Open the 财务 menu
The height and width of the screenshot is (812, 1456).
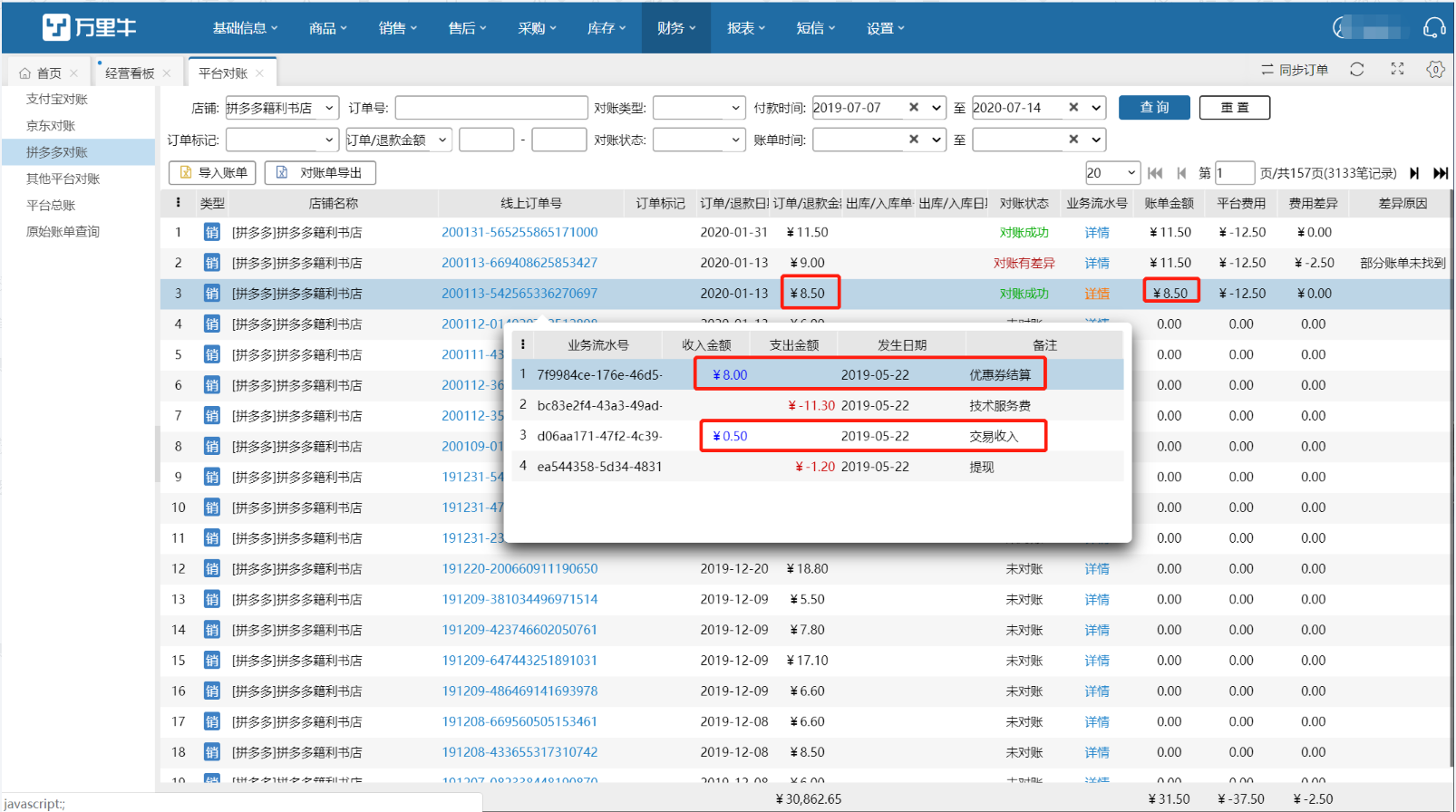pyautogui.click(x=676, y=28)
